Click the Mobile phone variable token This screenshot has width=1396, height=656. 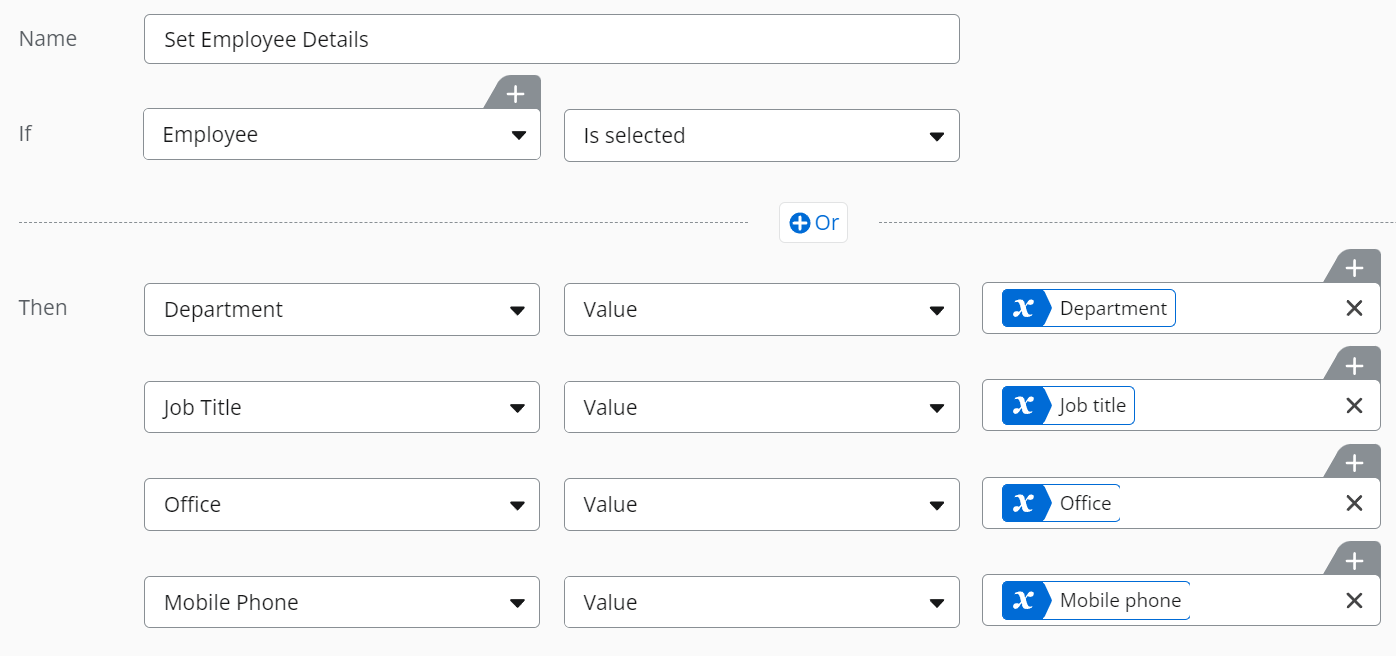(x=1096, y=600)
